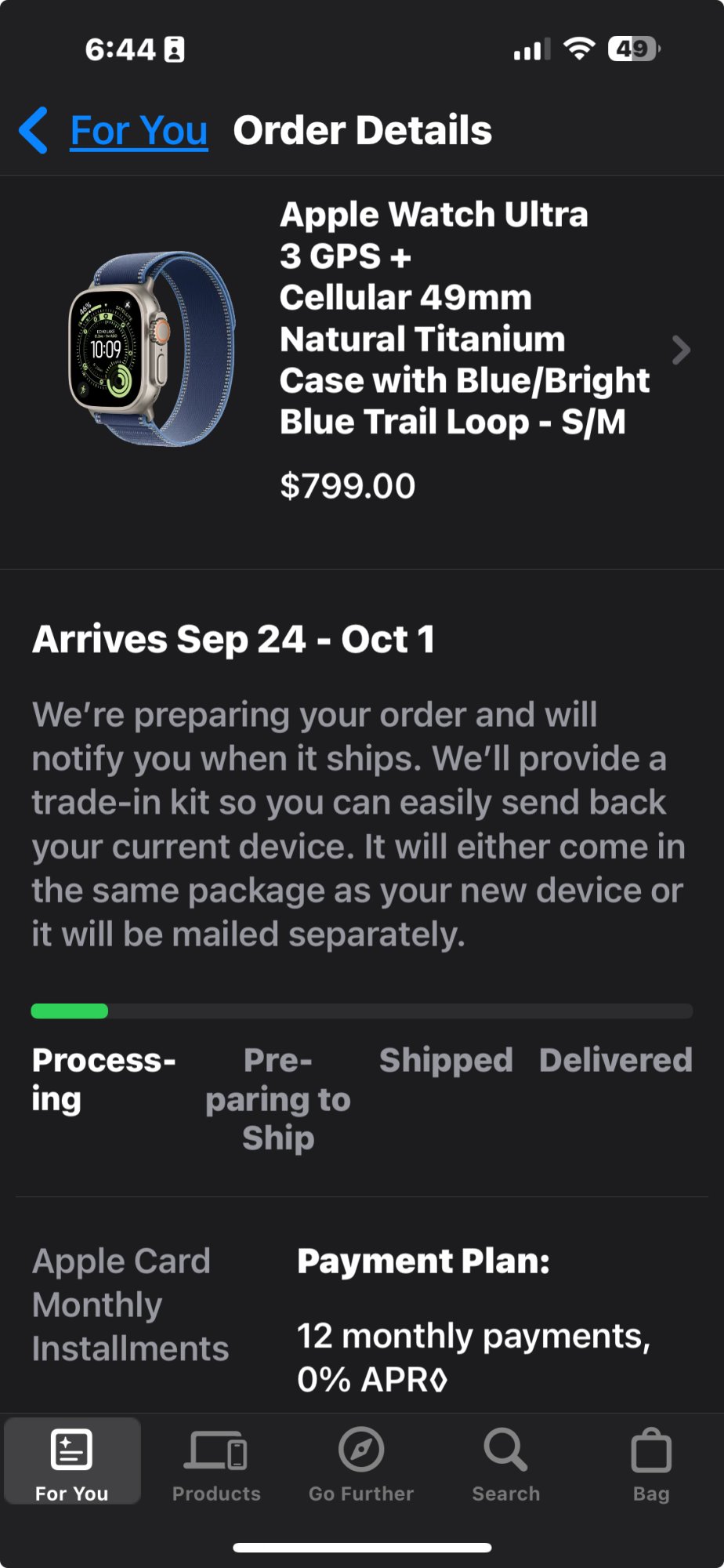Open the For You back link
This screenshot has width=724, height=1568.
point(139,130)
